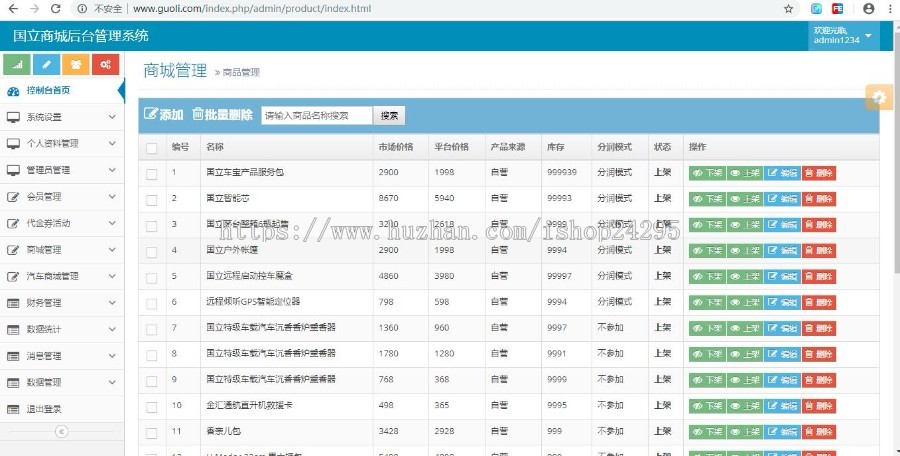
Task: Click the orange users shortcut icon
Action: click(x=76, y=64)
